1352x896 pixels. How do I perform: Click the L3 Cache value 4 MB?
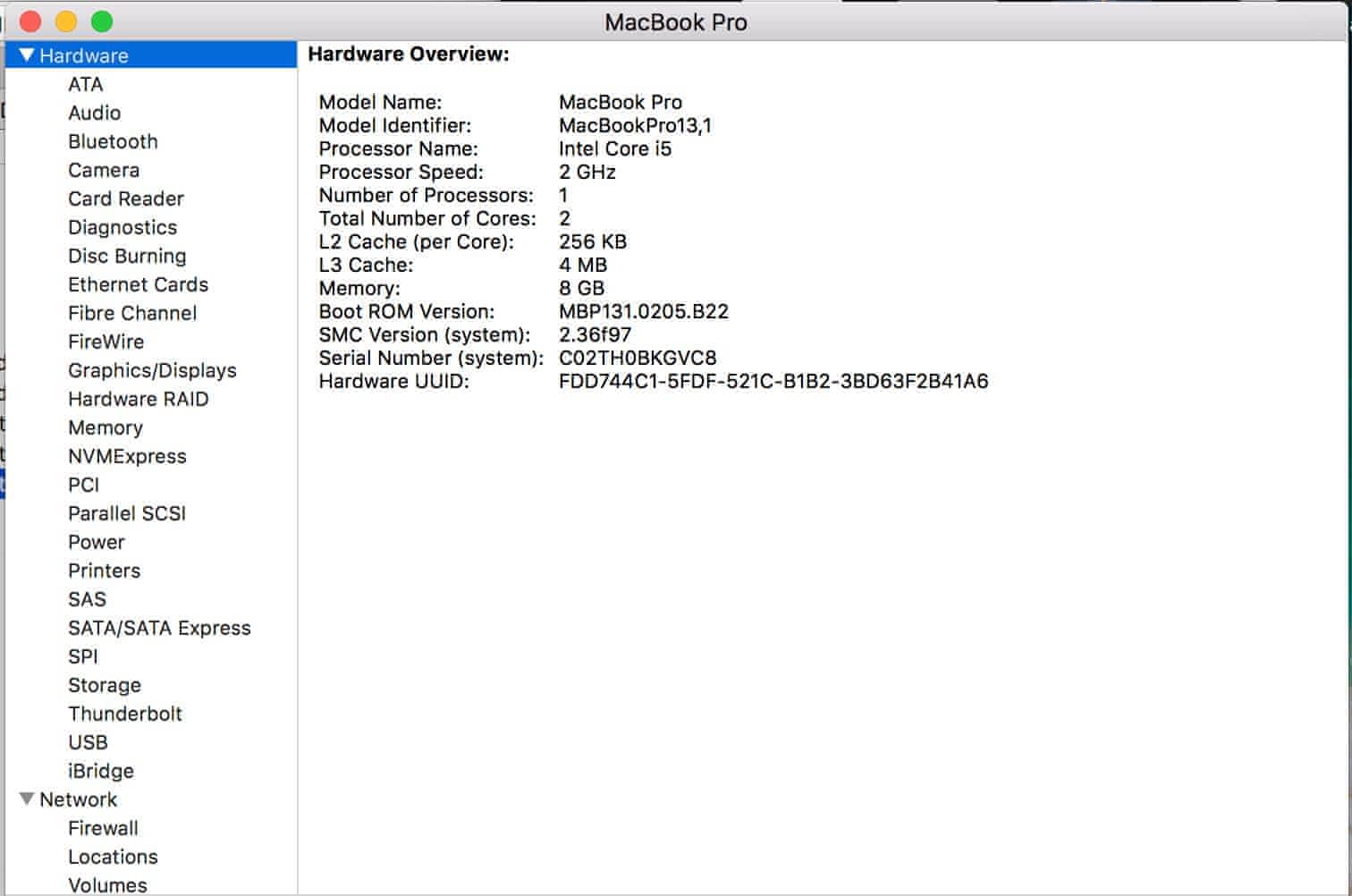pos(583,265)
